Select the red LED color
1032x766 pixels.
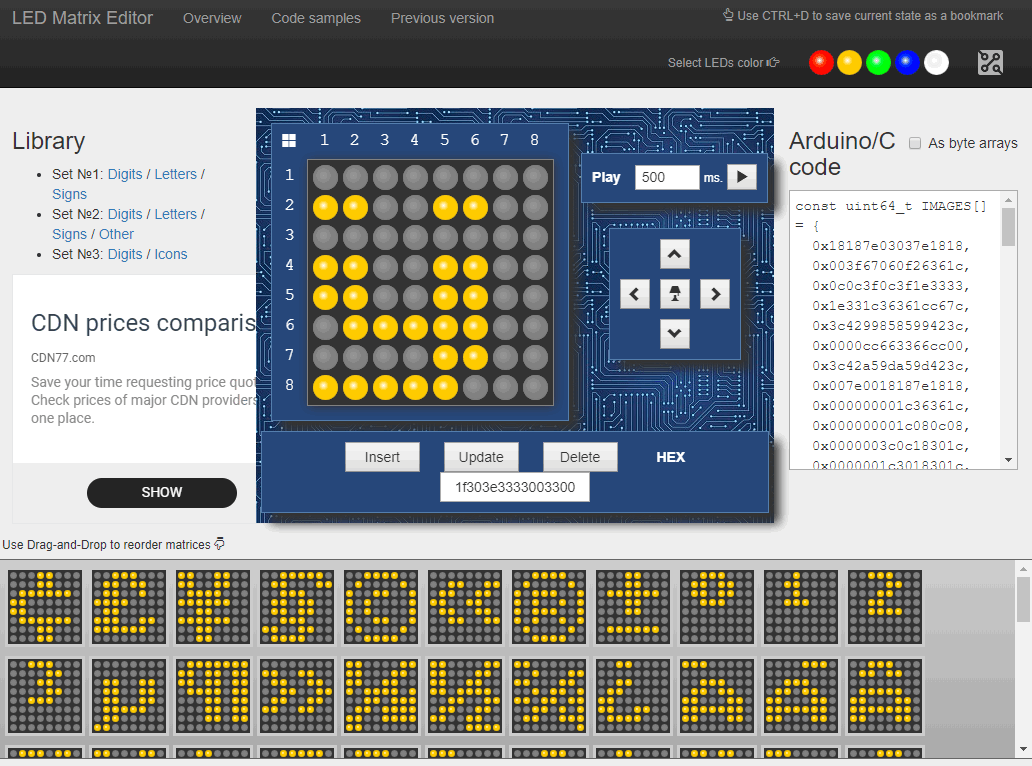pyautogui.click(x=821, y=63)
